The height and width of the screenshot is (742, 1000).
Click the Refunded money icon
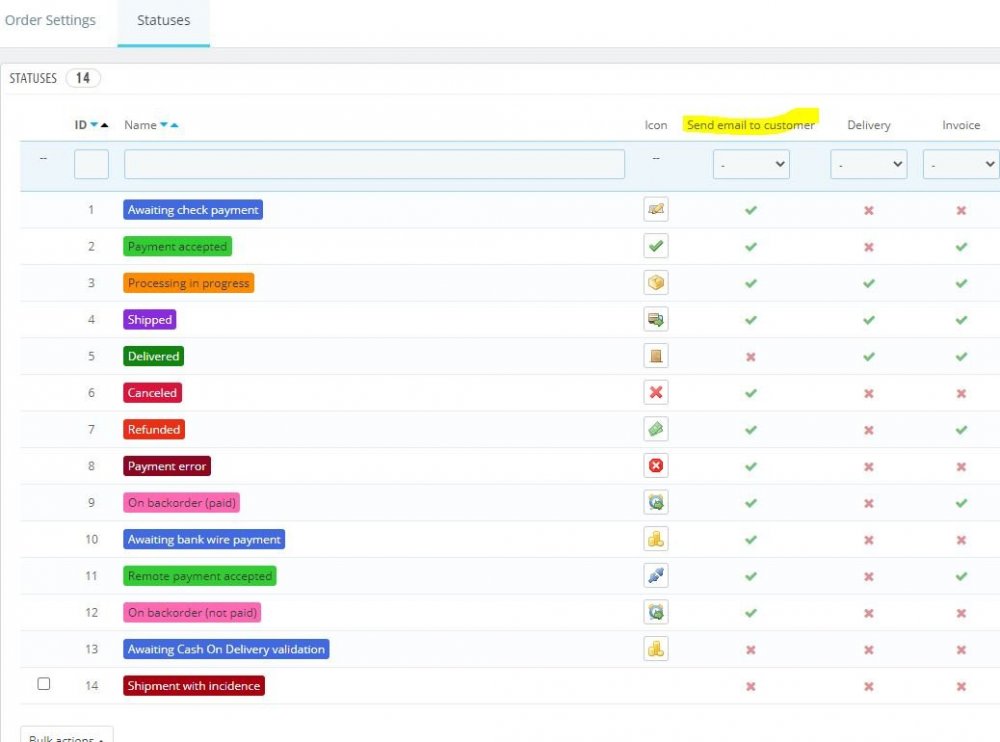pos(655,430)
